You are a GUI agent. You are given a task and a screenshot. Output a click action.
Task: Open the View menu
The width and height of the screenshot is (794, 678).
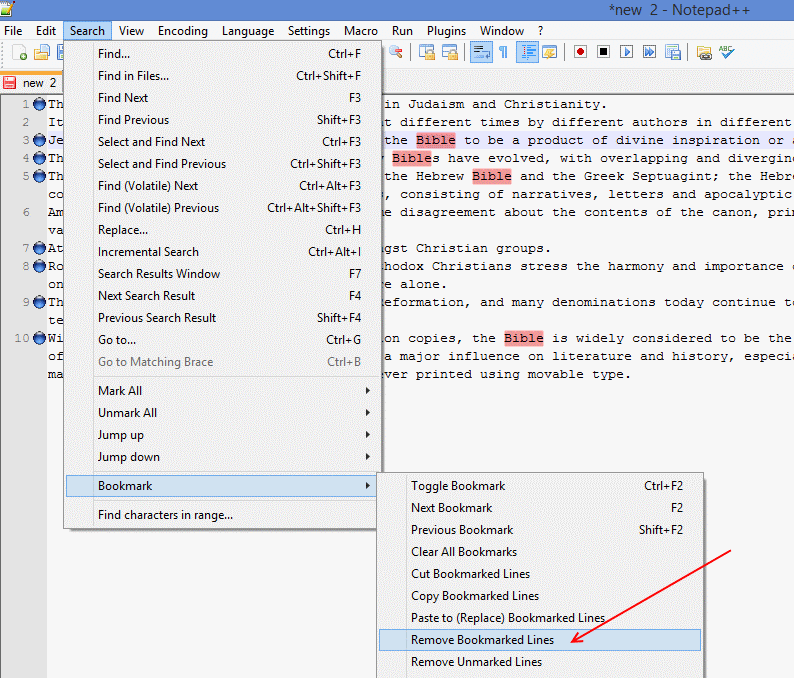[x=131, y=31]
